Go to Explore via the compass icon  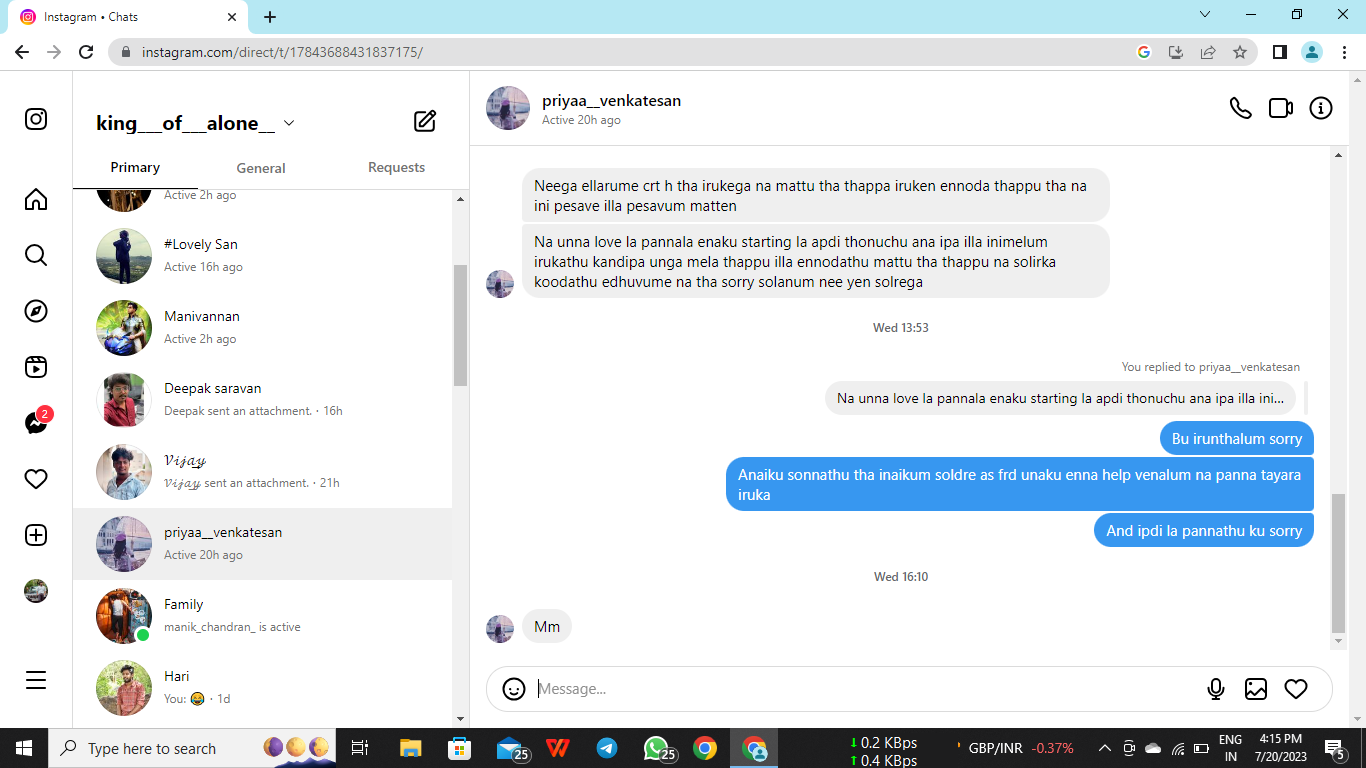[x=36, y=311]
